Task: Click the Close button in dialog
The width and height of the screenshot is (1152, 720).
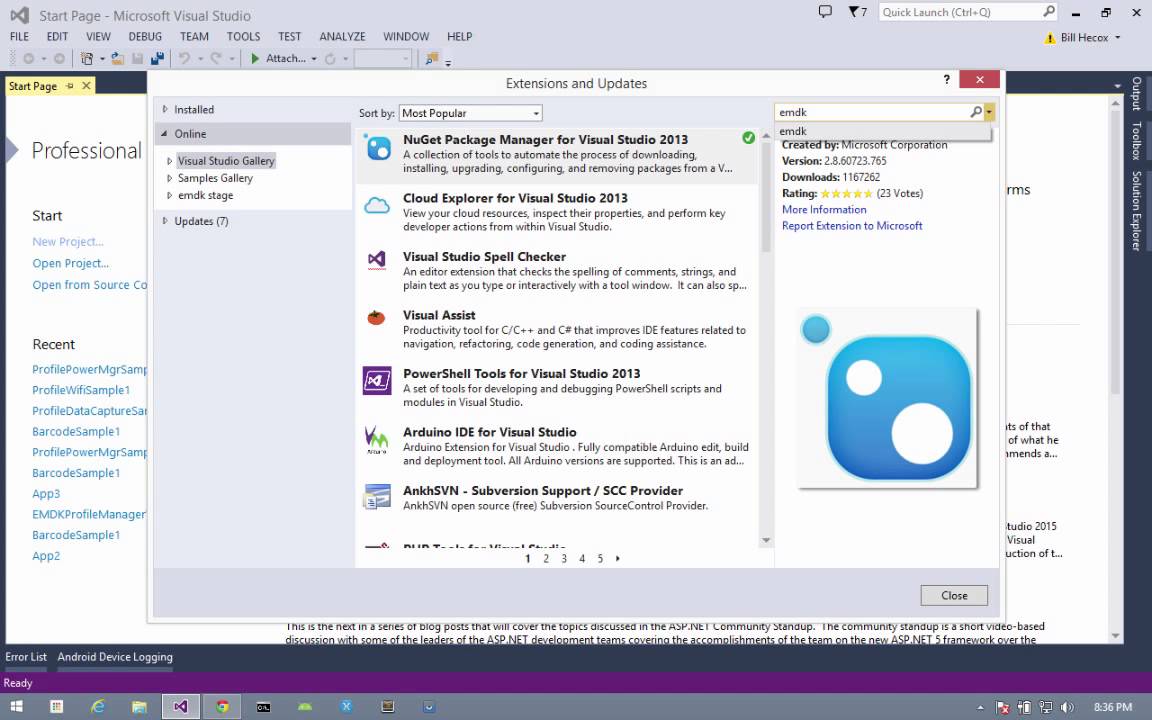Action: pos(954,595)
